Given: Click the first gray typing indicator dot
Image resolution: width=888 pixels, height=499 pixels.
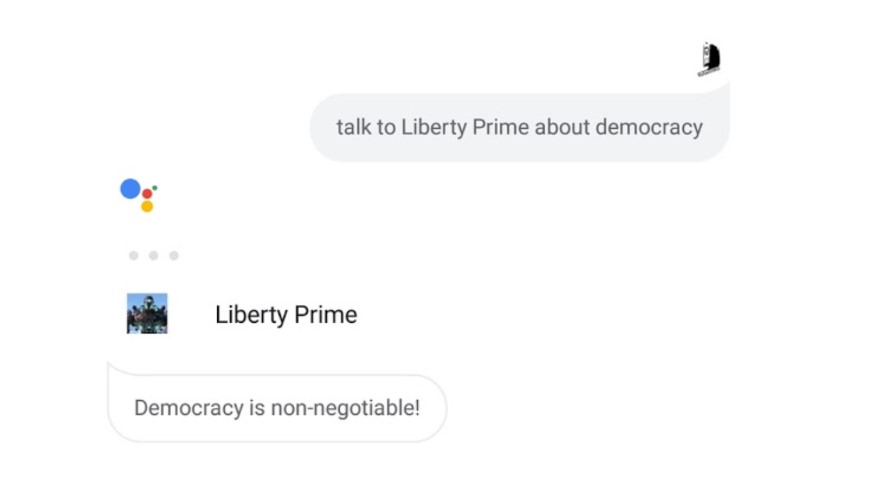Looking at the screenshot, I should point(134,256).
